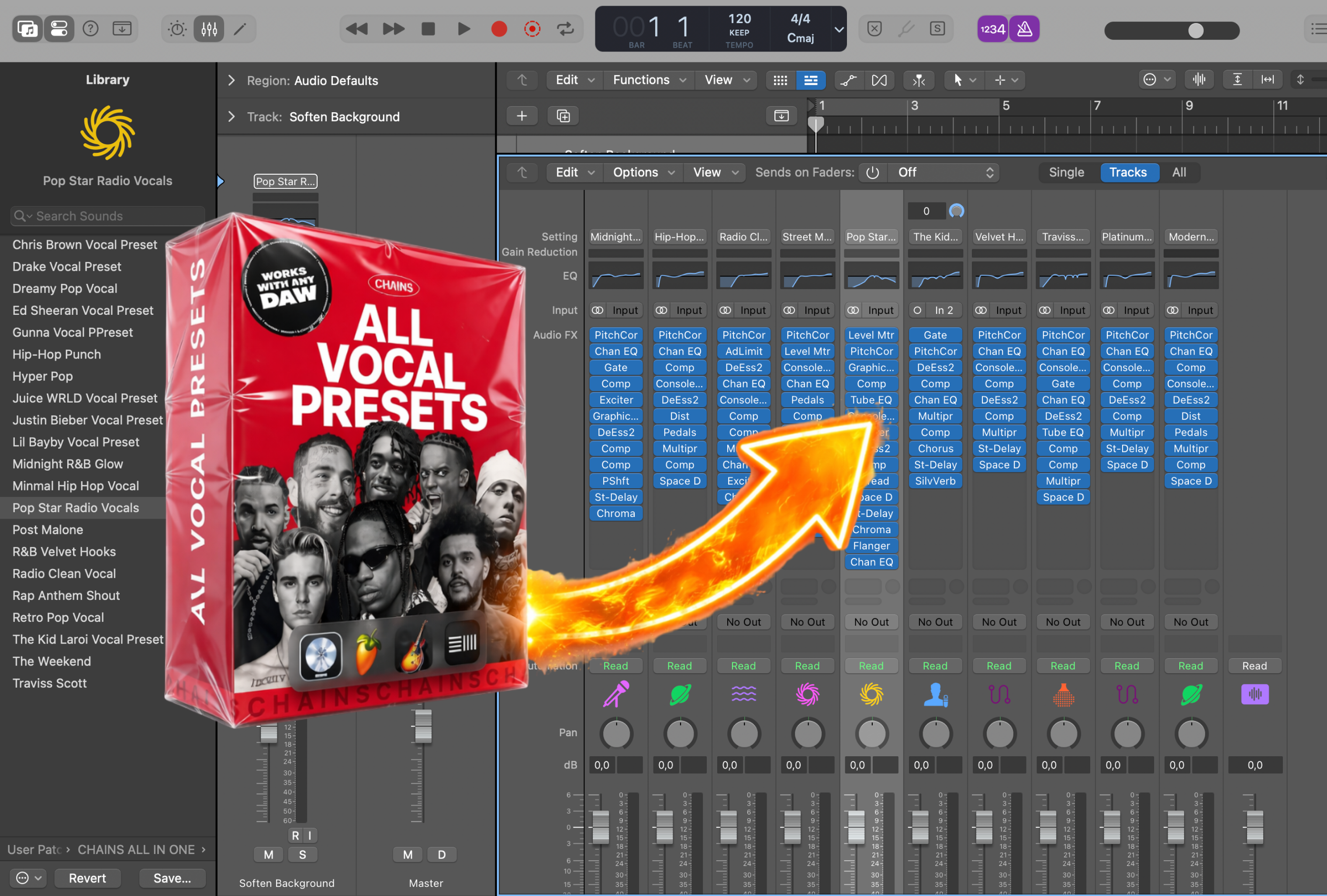Open the Mixer Options menu
Image resolution: width=1327 pixels, height=896 pixels.
(x=643, y=172)
